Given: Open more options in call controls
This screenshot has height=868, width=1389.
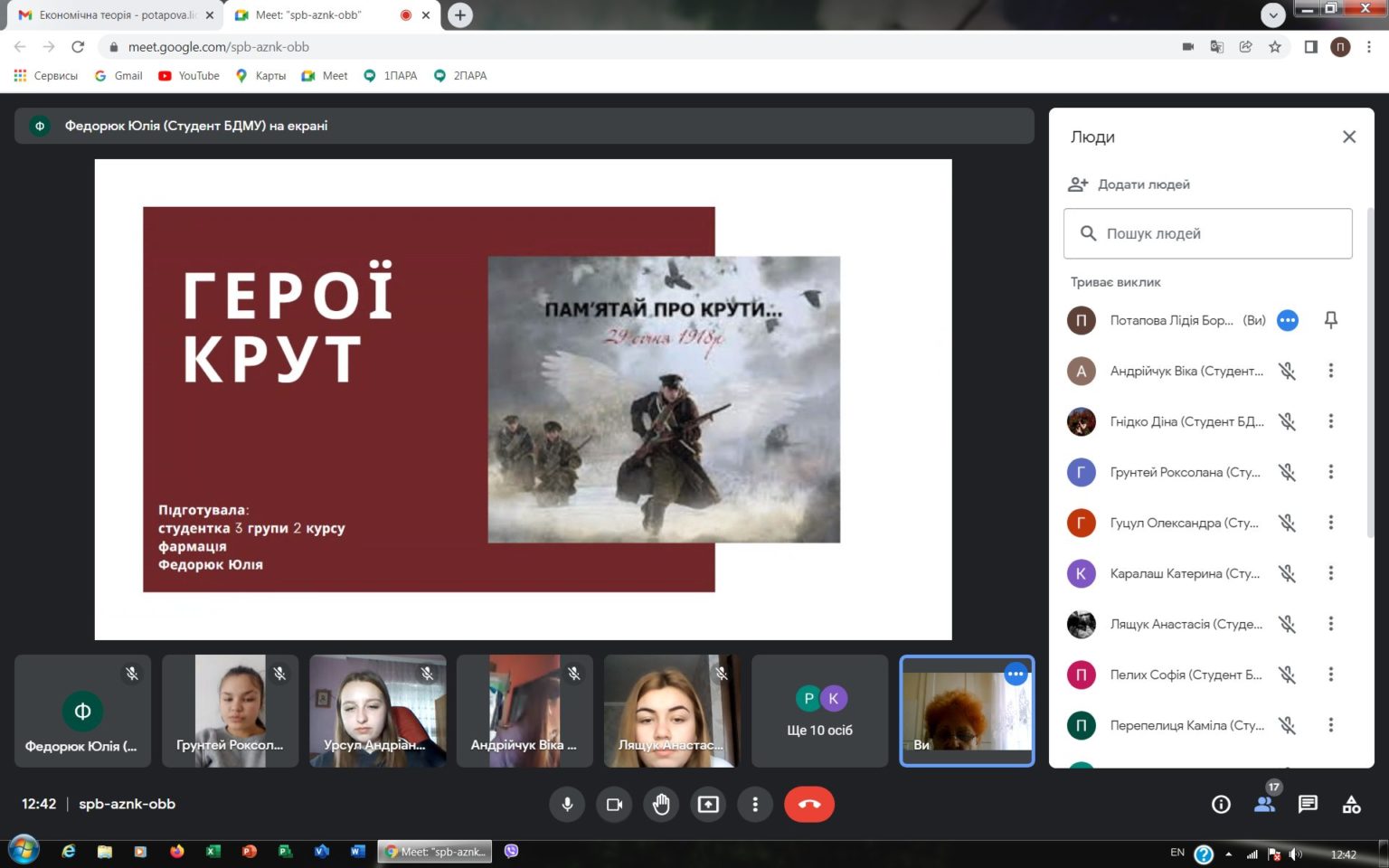Looking at the screenshot, I should point(755,804).
